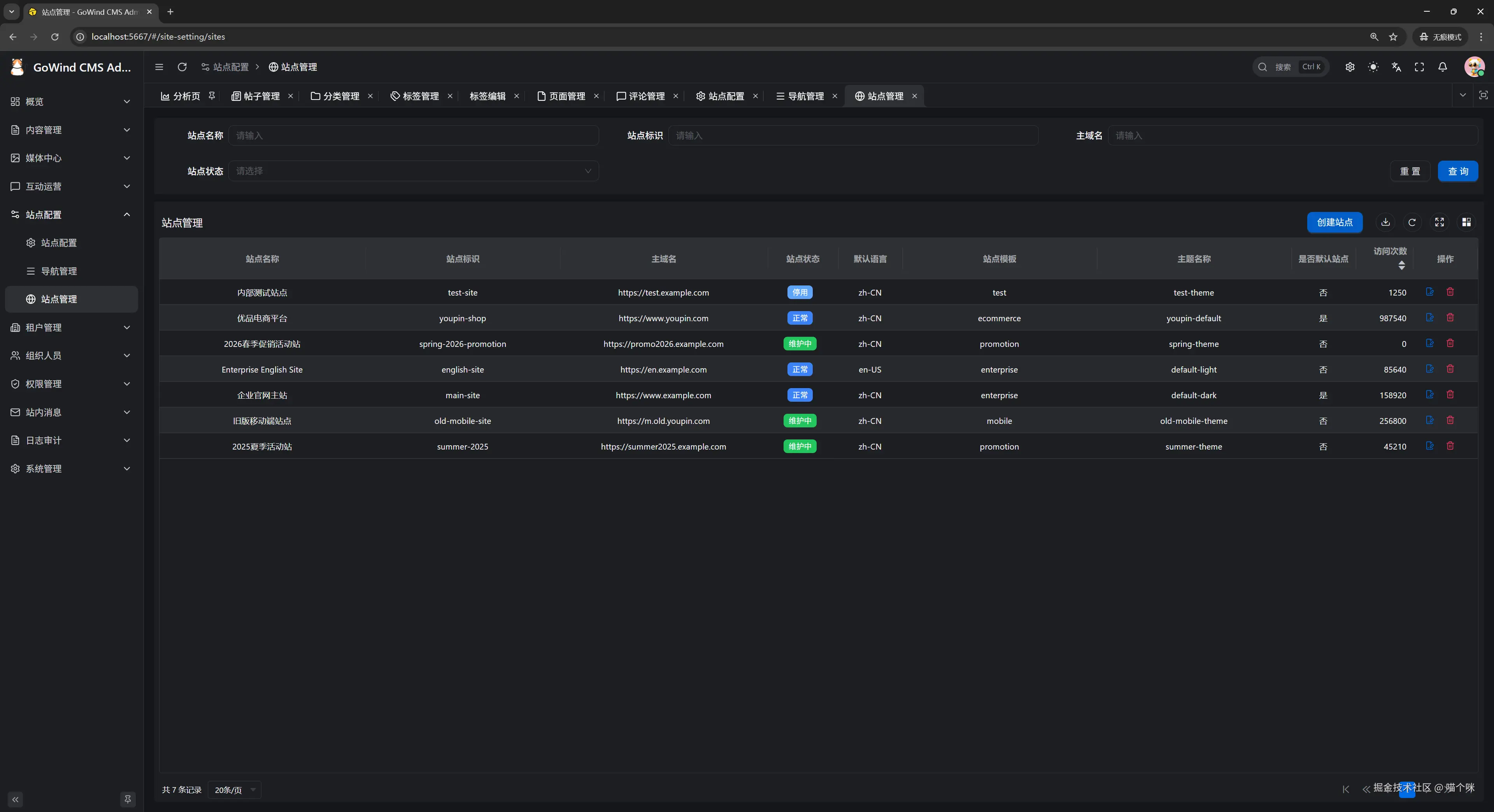The width and height of the screenshot is (1494, 812).
Task: Toggle light/dark theme sun icon
Action: (x=1373, y=66)
